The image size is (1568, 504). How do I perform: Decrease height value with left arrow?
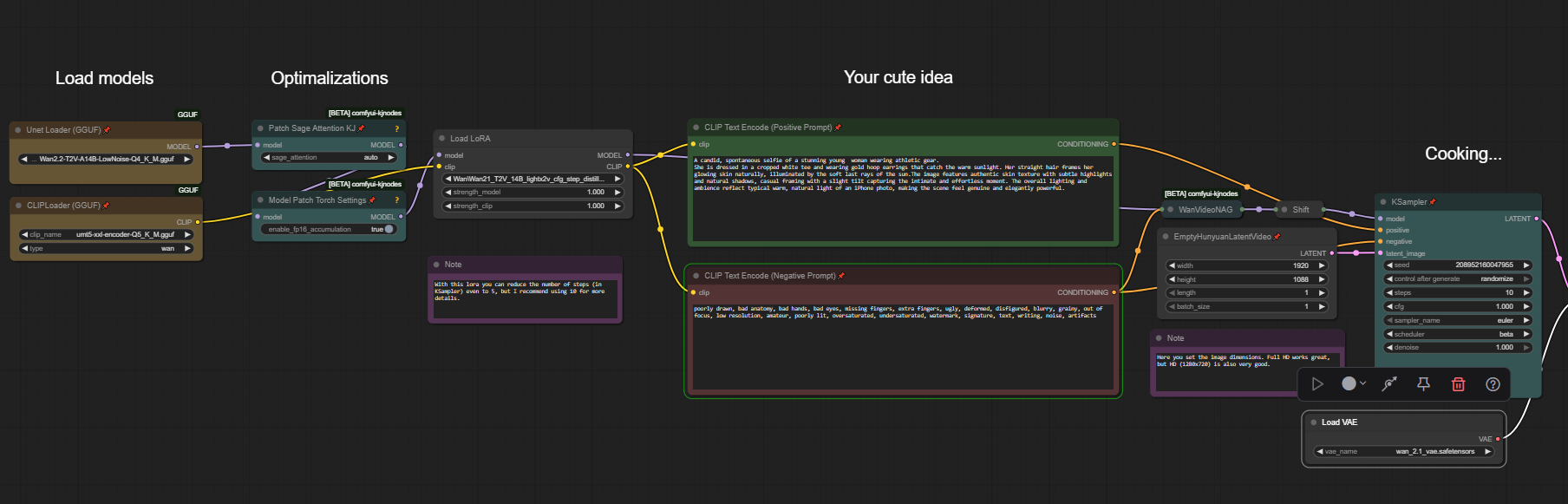[1172, 279]
